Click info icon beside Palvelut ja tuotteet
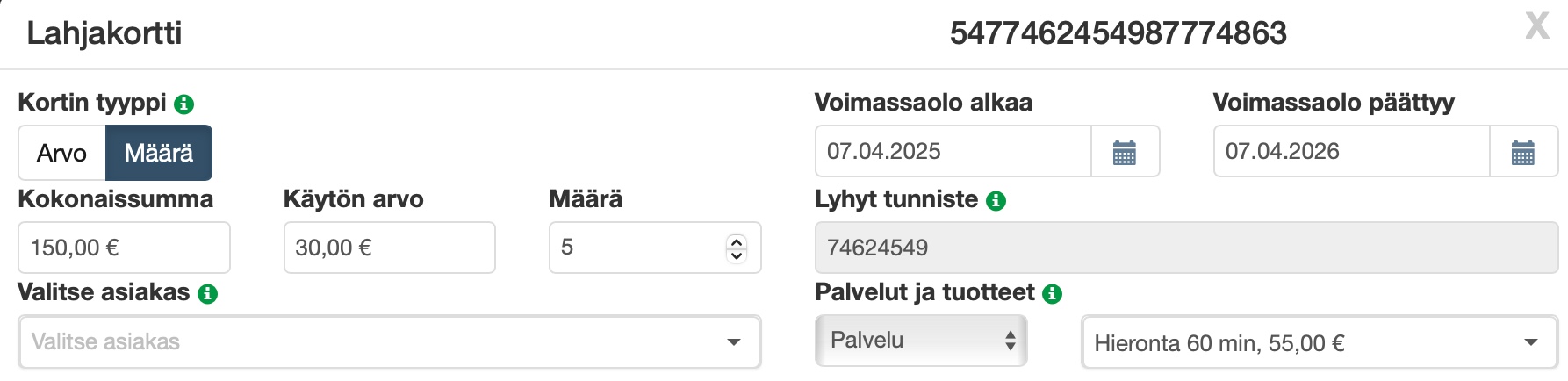 (x=1052, y=294)
